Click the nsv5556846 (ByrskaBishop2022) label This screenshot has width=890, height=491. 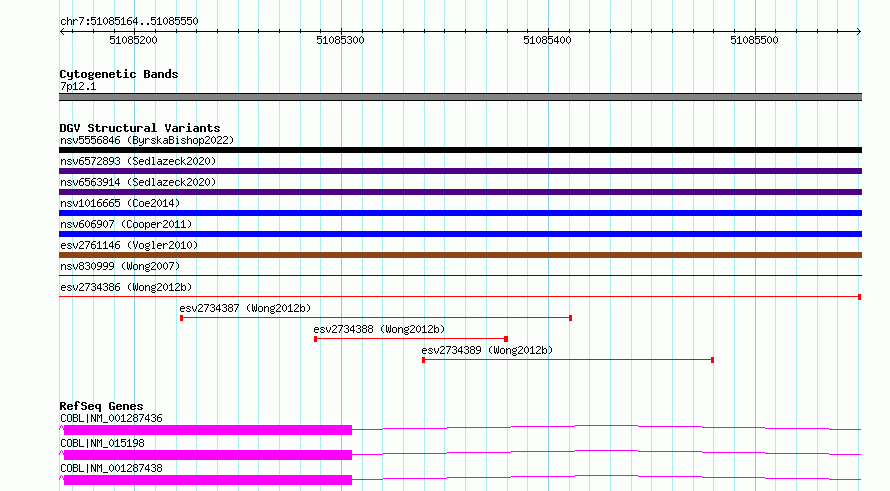coord(147,140)
